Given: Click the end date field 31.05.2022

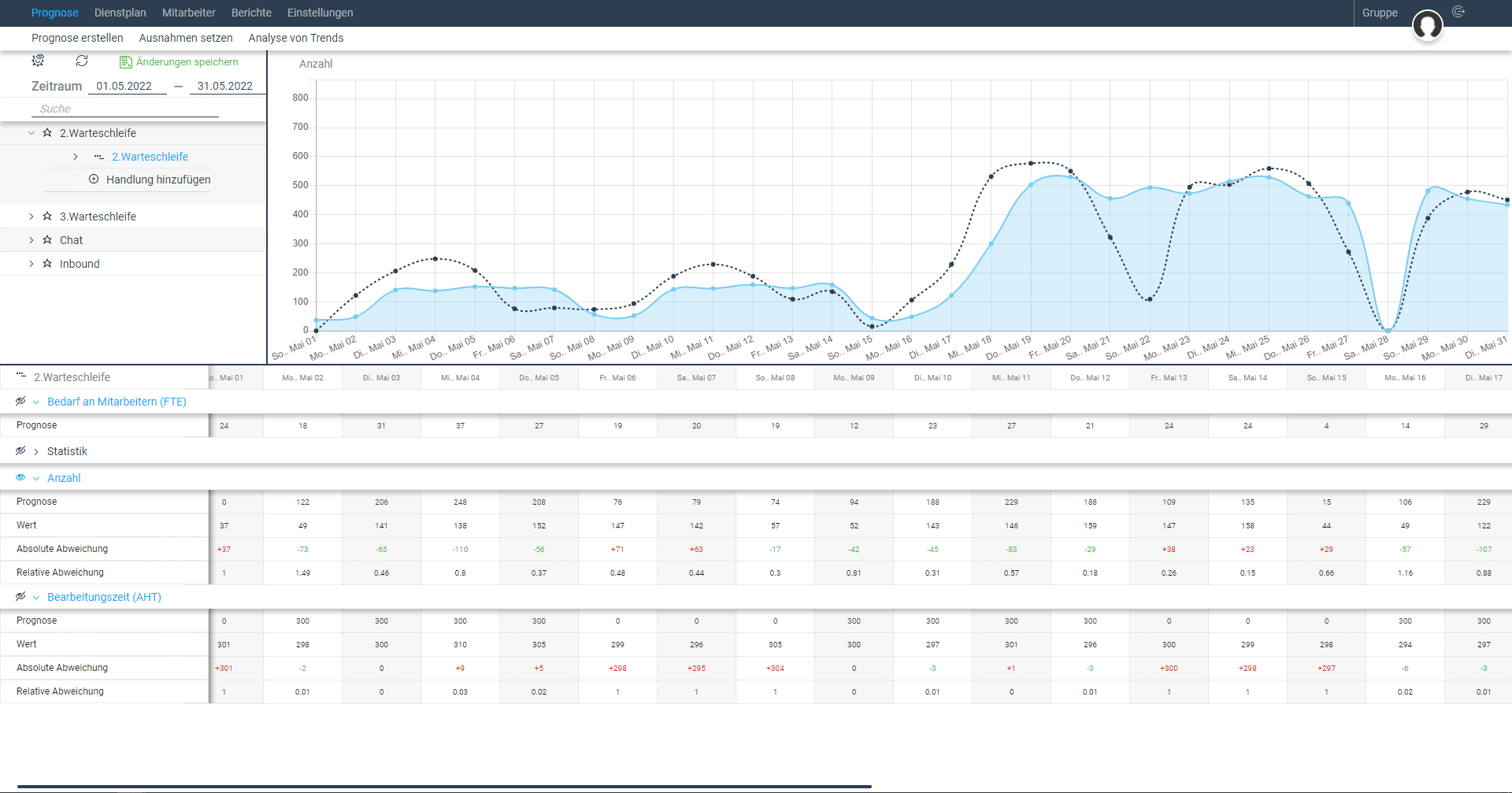Looking at the screenshot, I should point(228,86).
